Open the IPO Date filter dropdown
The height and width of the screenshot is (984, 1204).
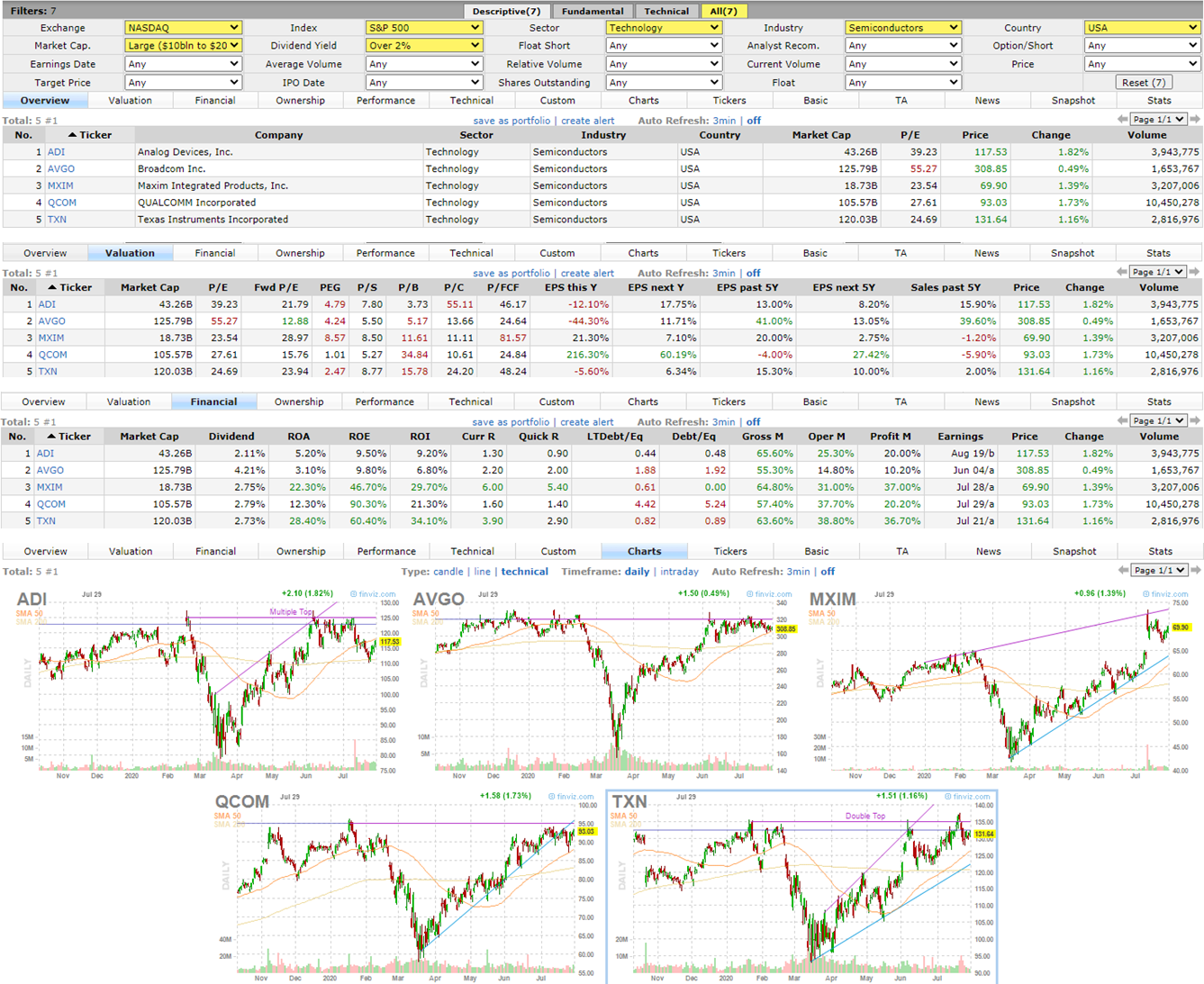[424, 82]
